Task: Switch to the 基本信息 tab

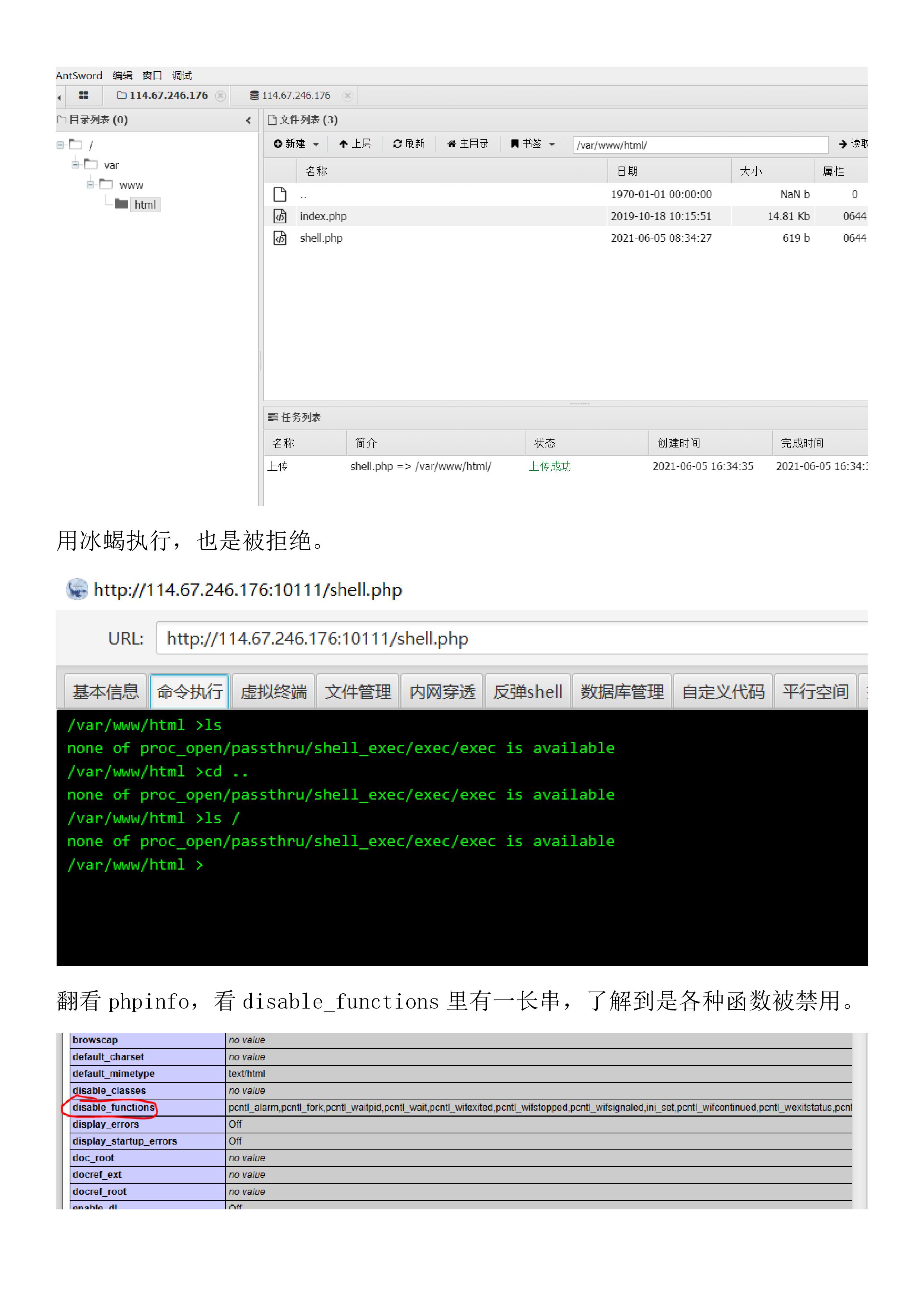Action: coord(105,691)
